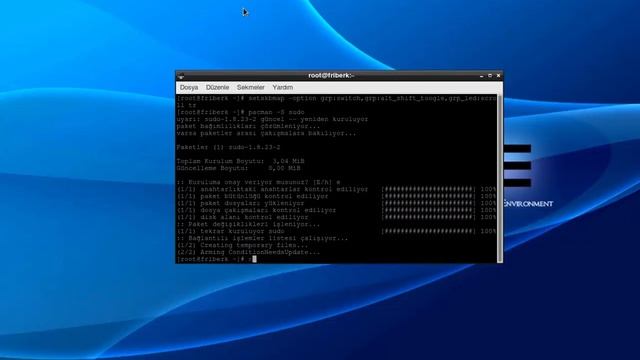Click the 'paket dosyaları yükleniyor' line
Image resolution: width=640 pixels, height=360 pixels.
337,203
